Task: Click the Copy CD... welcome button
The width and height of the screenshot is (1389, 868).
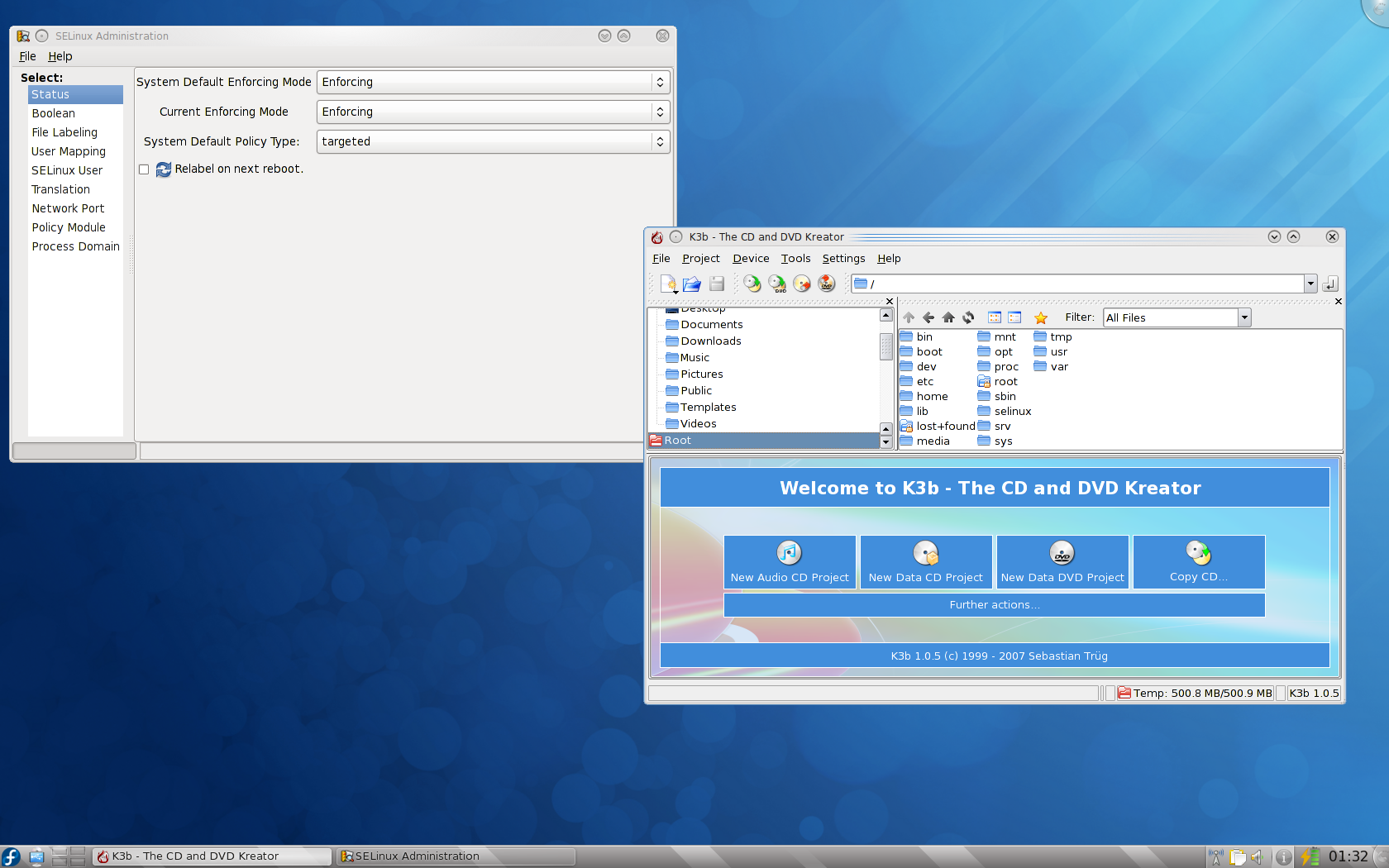Action: [1199, 562]
